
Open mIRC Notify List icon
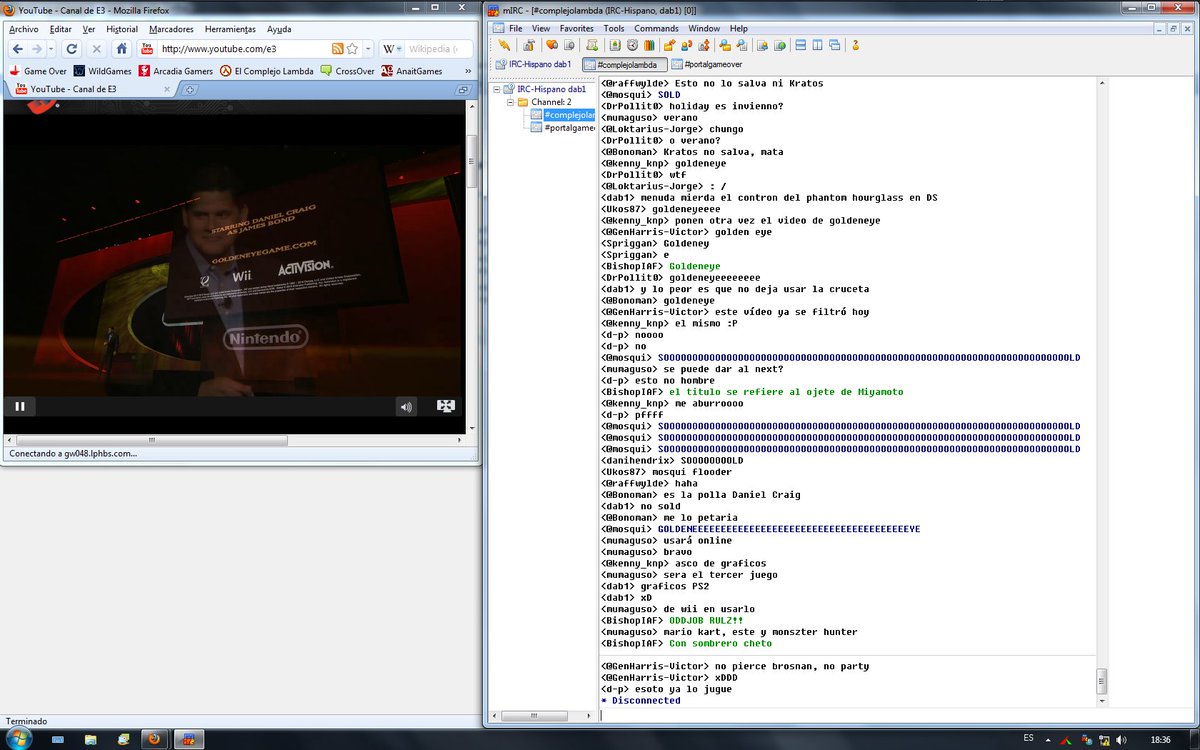(762, 45)
